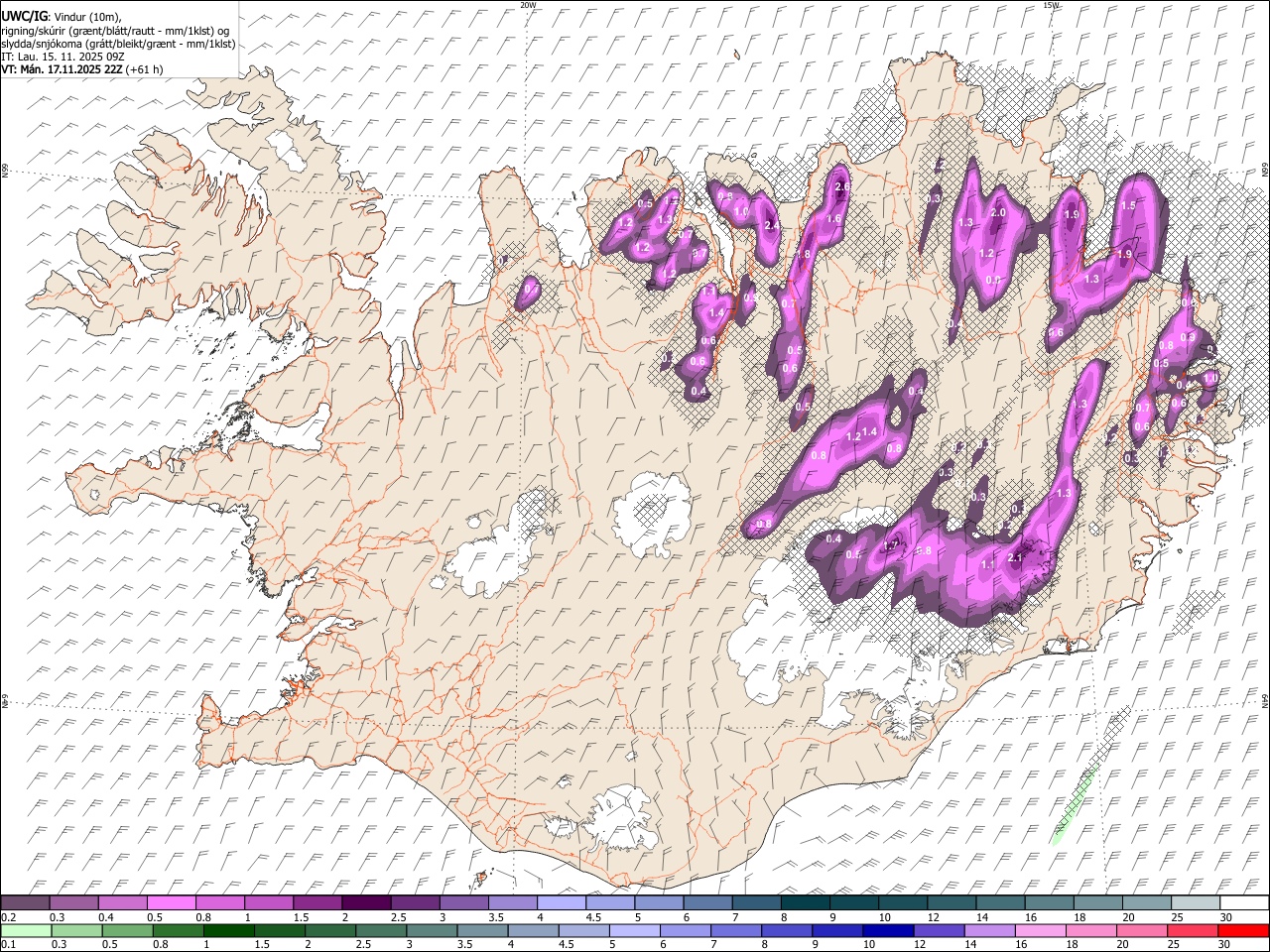Click the '2.0' snowfall value on the map
This screenshot has height=952, width=1270.
pos(998,212)
